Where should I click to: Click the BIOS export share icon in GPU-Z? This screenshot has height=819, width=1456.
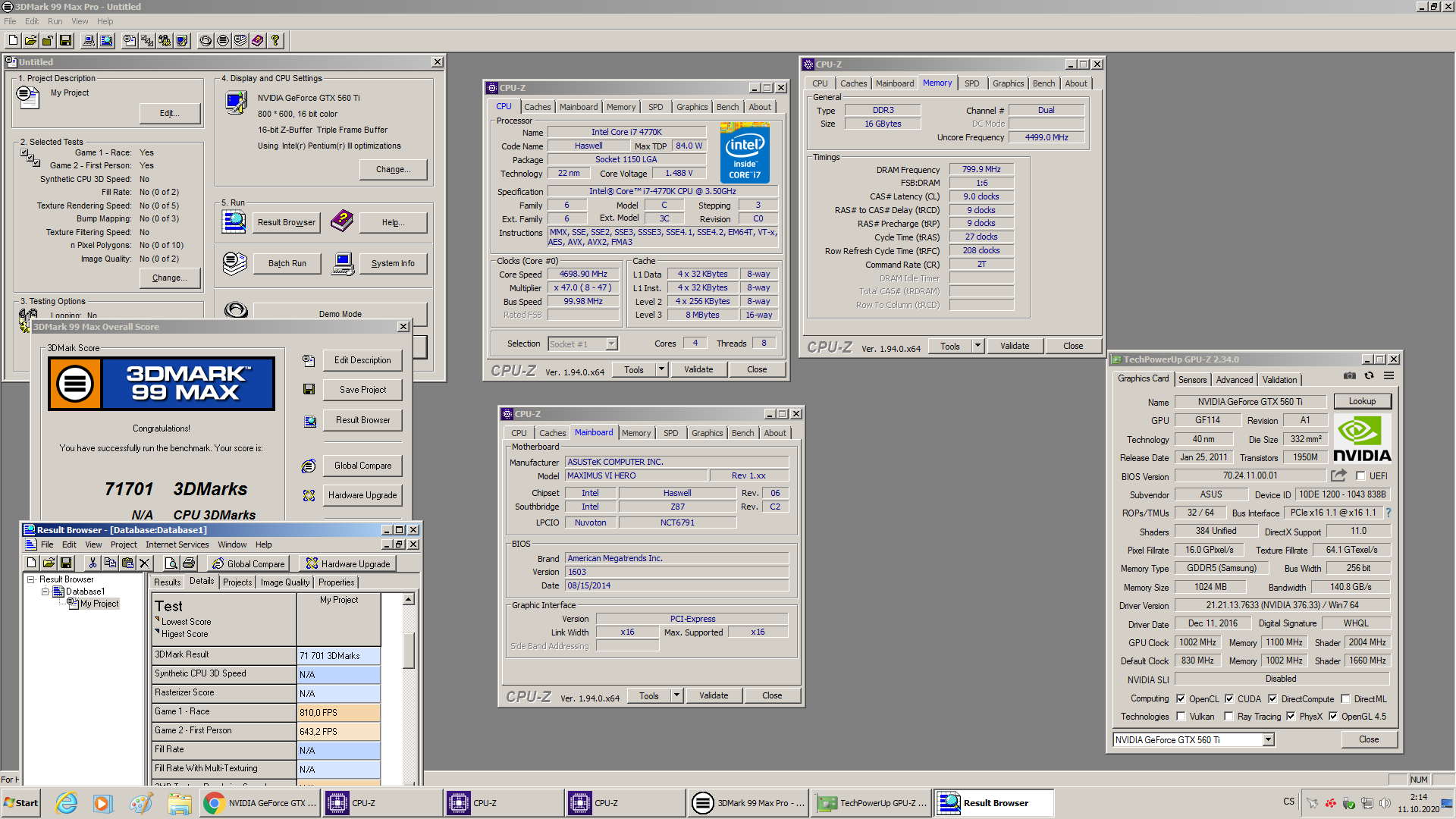(1338, 475)
